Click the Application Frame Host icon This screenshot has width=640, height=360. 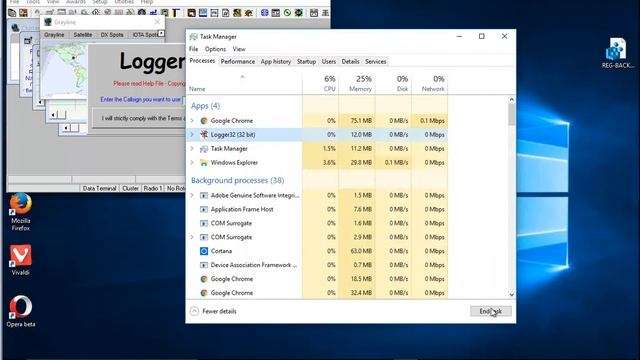pos(204,209)
